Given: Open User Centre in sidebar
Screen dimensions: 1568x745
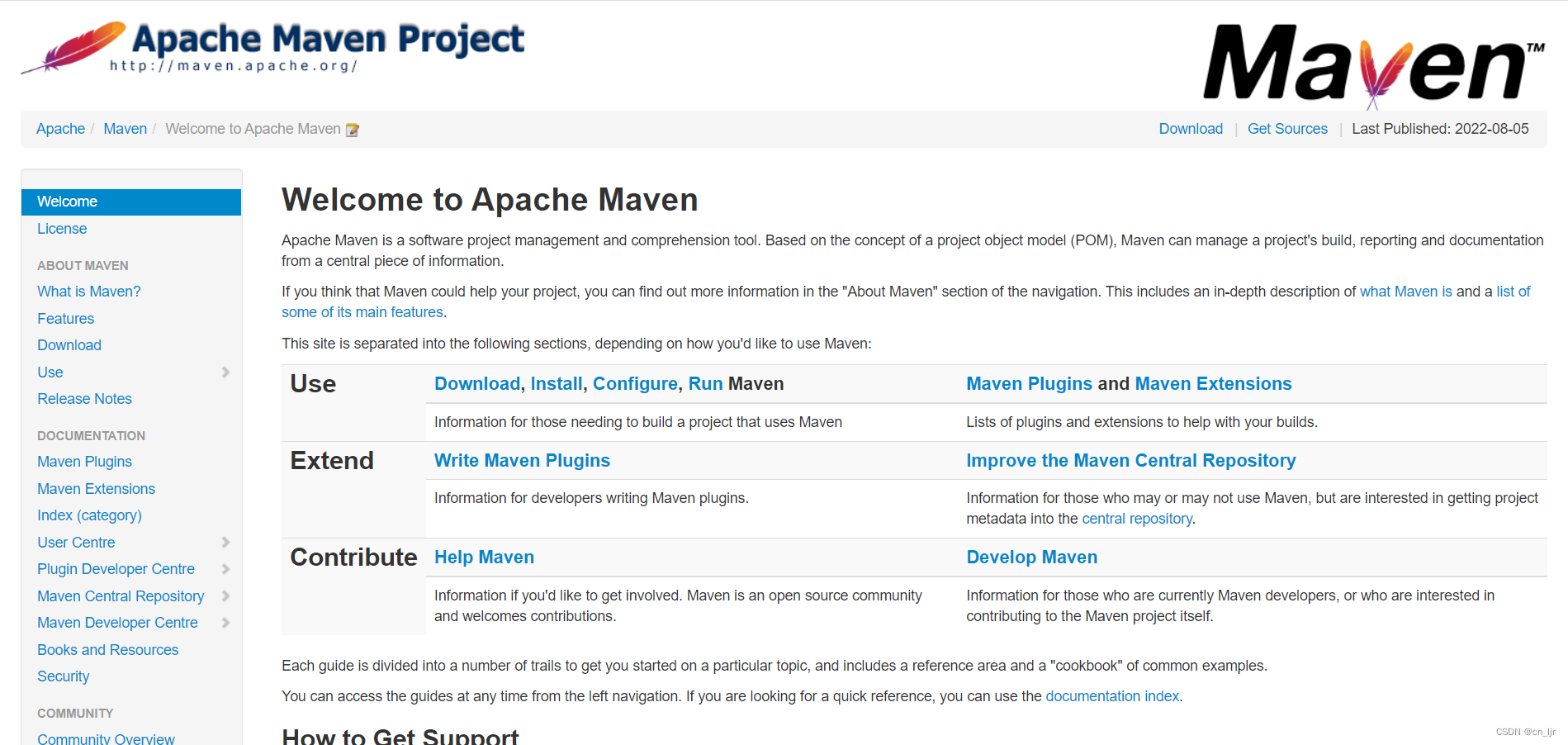Looking at the screenshot, I should point(76,543).
